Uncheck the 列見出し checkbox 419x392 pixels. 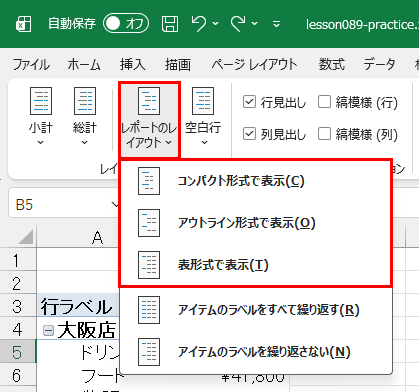click(x=249, y=134)
